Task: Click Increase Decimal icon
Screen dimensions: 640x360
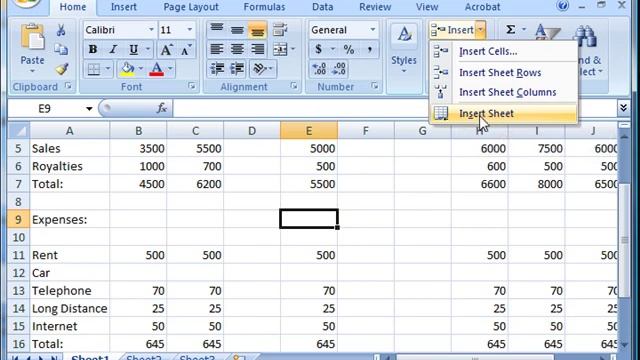Action: 319,69
